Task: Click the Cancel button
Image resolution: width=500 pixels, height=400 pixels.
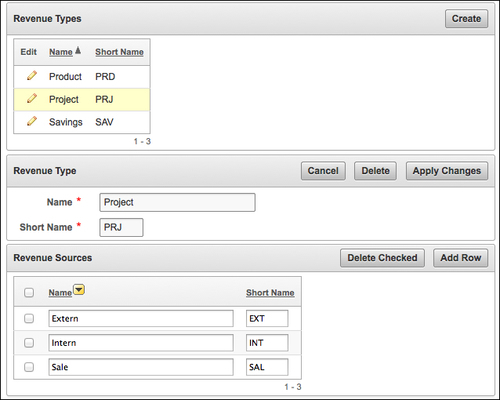Action: (323, 171)
